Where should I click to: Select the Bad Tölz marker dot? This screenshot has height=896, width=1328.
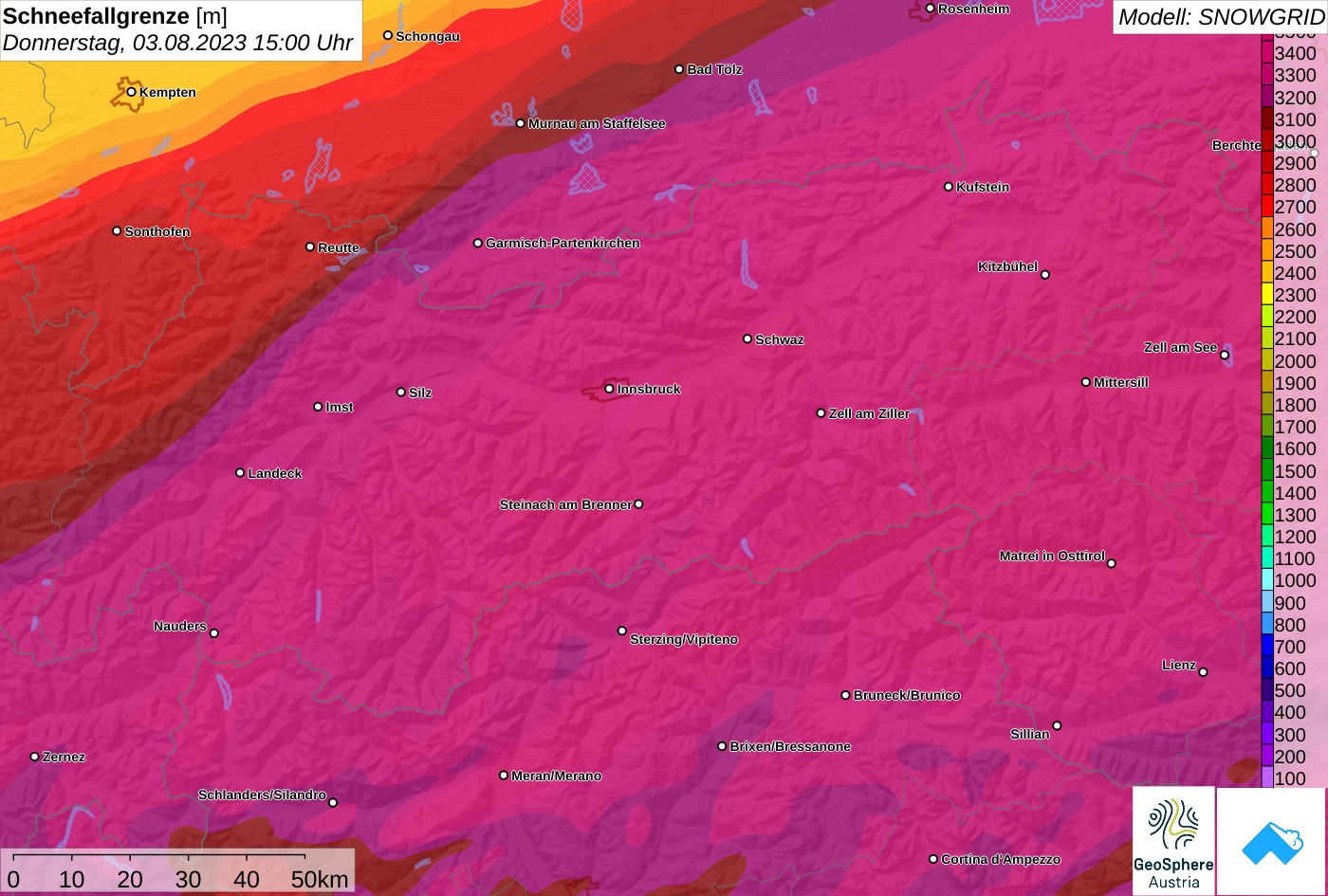click(679, 69)
